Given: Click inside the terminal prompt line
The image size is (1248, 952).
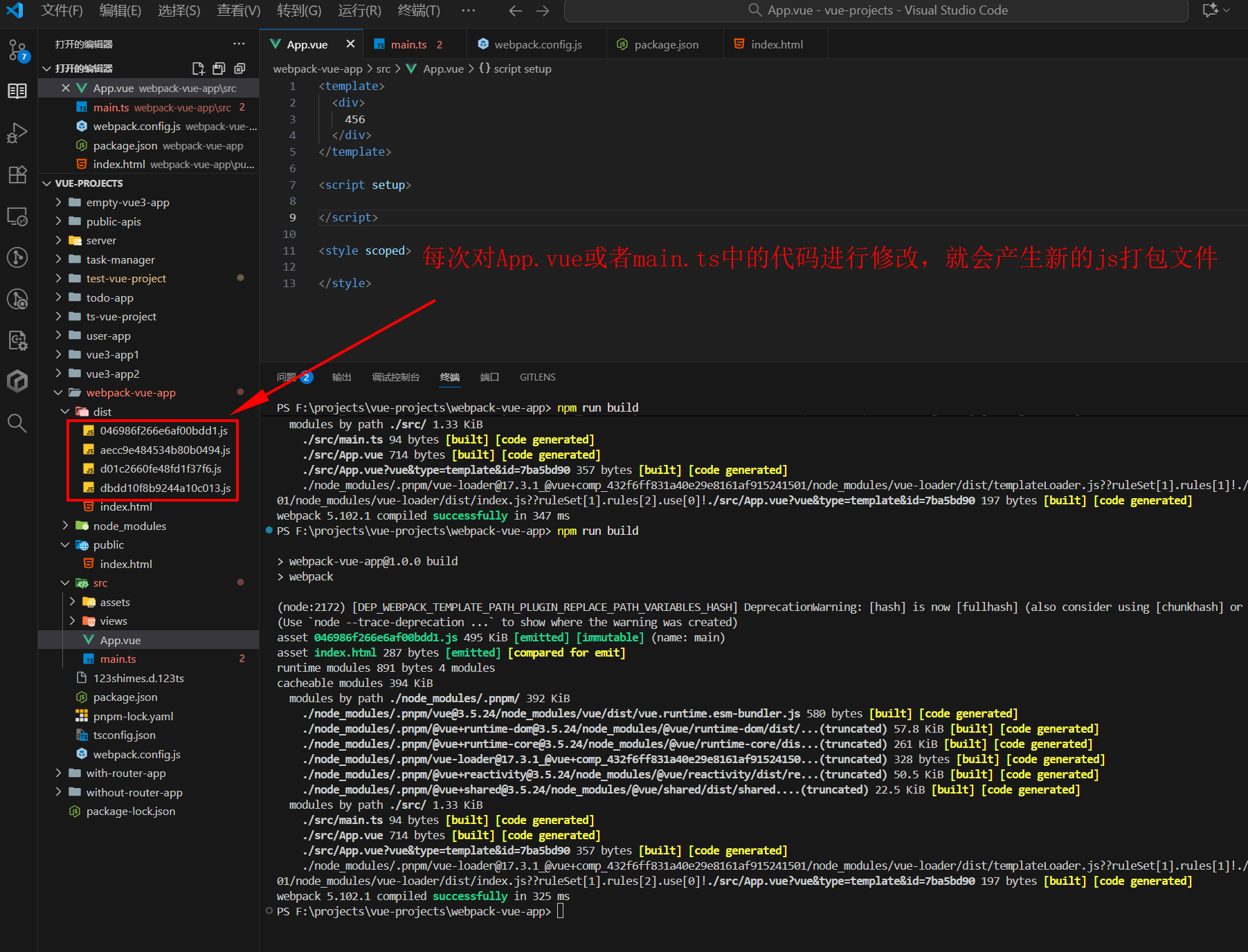Looking at the screenshot, I should 560,911.
